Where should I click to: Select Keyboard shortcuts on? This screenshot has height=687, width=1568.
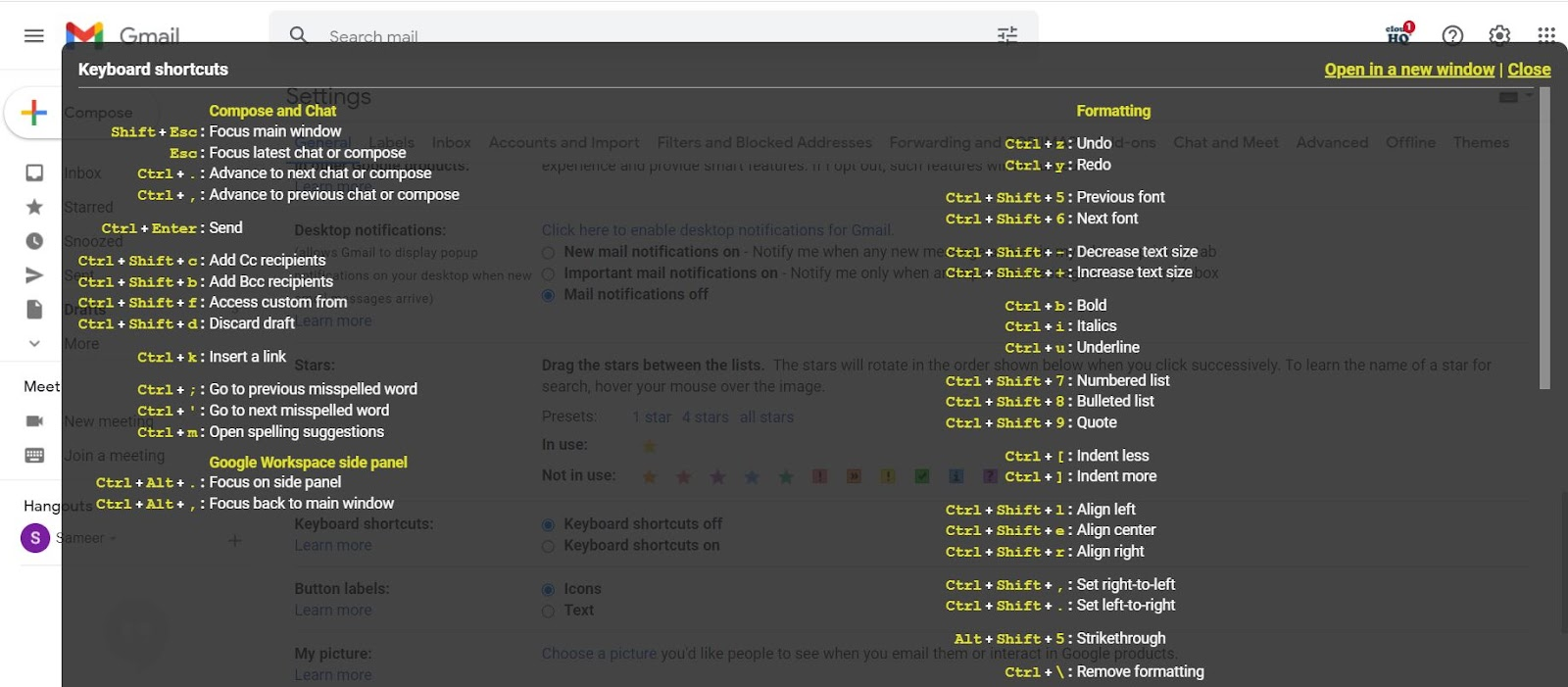548,546
